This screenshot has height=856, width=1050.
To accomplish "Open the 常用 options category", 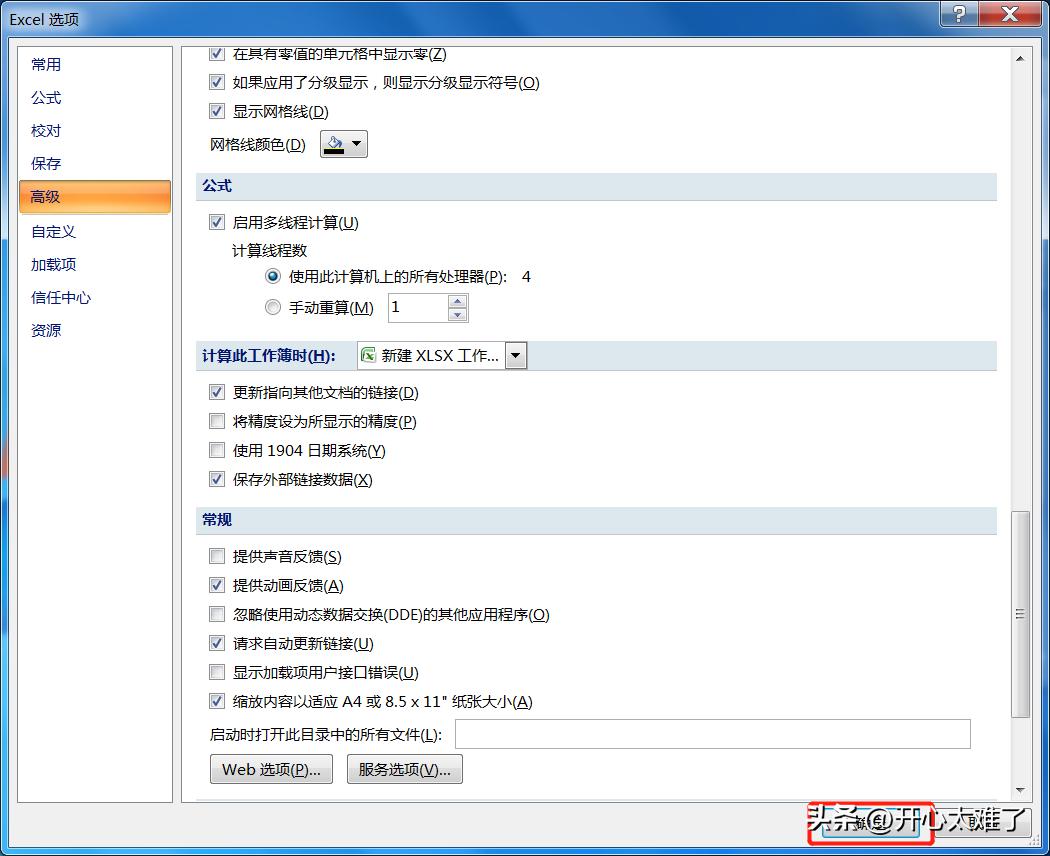I will [x=46, y=64].
